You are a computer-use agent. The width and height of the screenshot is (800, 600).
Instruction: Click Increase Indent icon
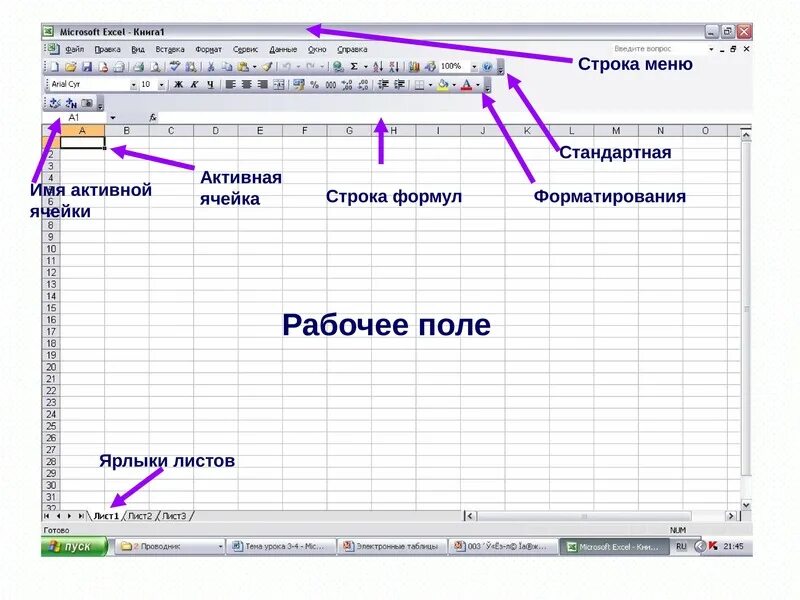[x=399, y=85]
